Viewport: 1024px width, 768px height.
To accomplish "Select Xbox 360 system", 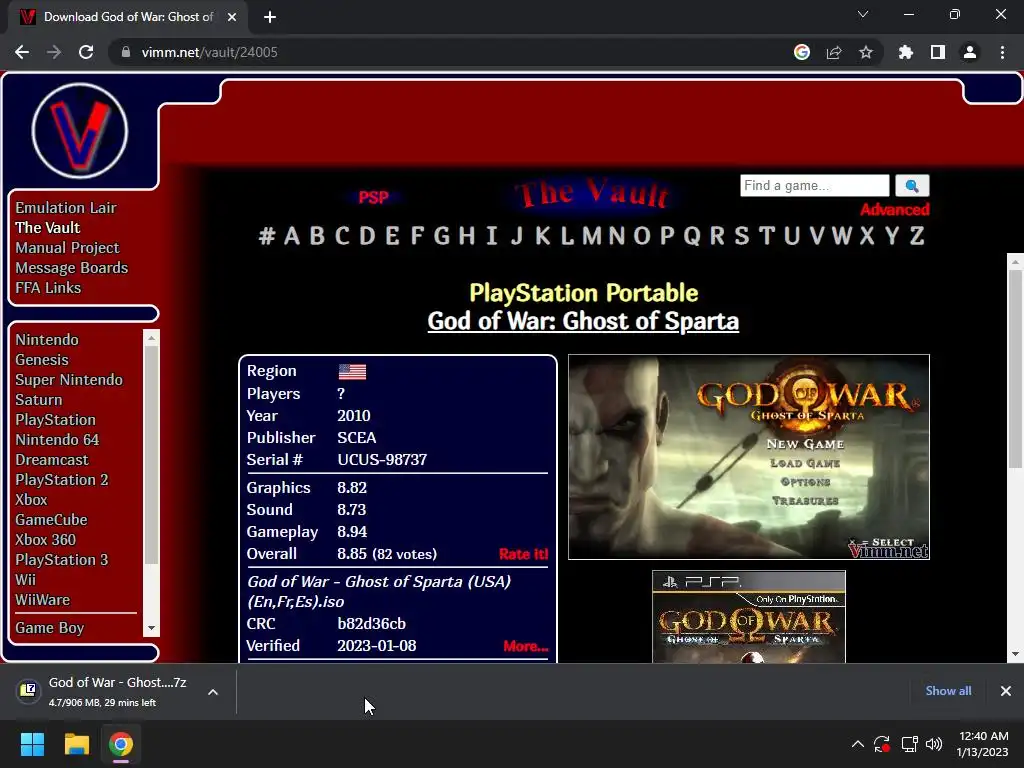I will [x=46, y=540].
